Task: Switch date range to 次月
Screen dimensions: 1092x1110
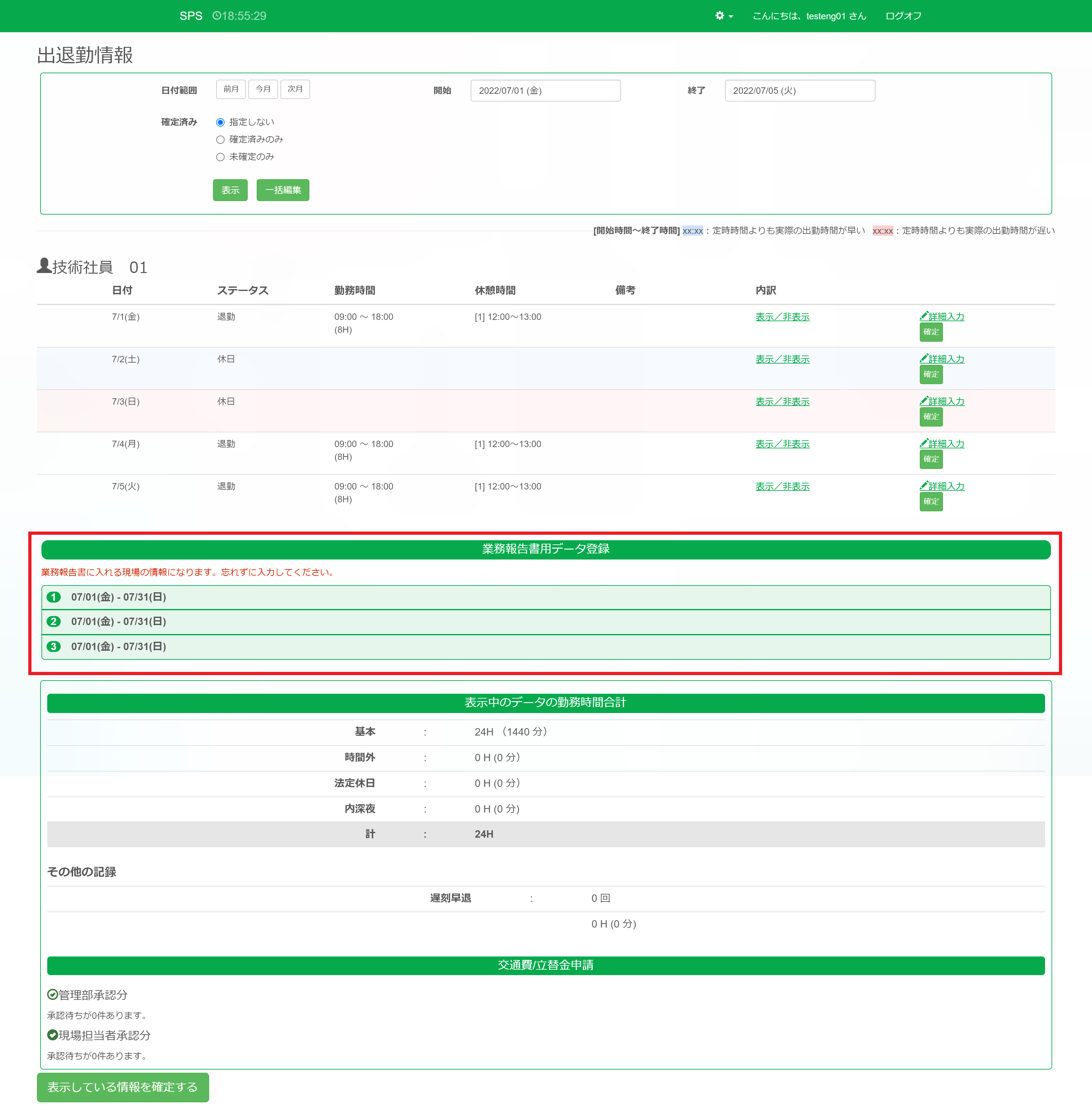Action: 295,89
